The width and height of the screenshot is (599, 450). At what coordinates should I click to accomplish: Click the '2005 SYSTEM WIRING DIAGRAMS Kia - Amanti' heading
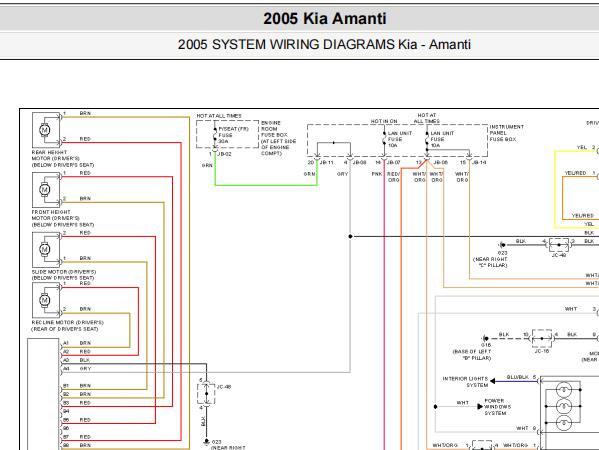click(324, 44)
